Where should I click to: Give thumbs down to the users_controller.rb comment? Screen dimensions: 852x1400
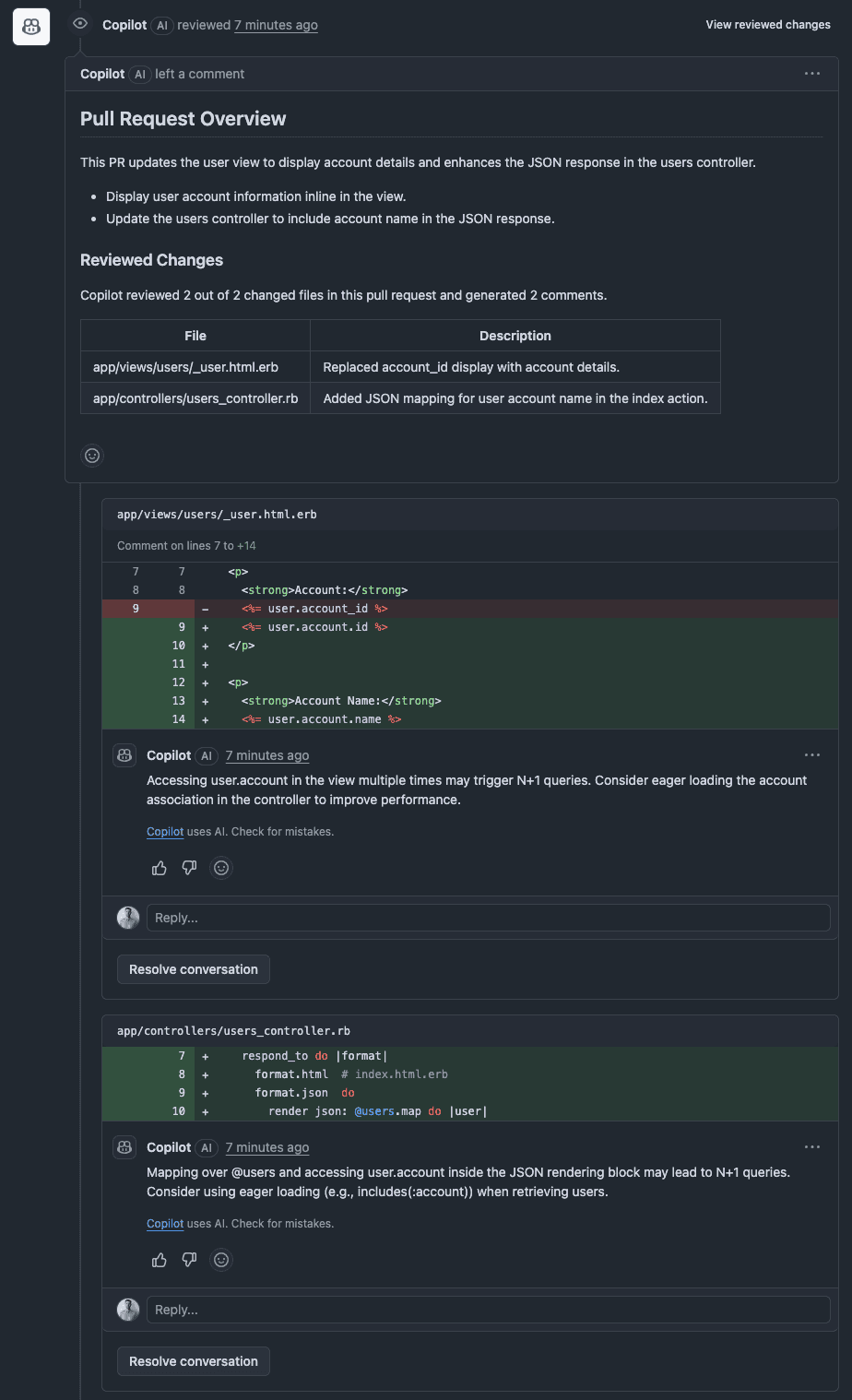189,1260
